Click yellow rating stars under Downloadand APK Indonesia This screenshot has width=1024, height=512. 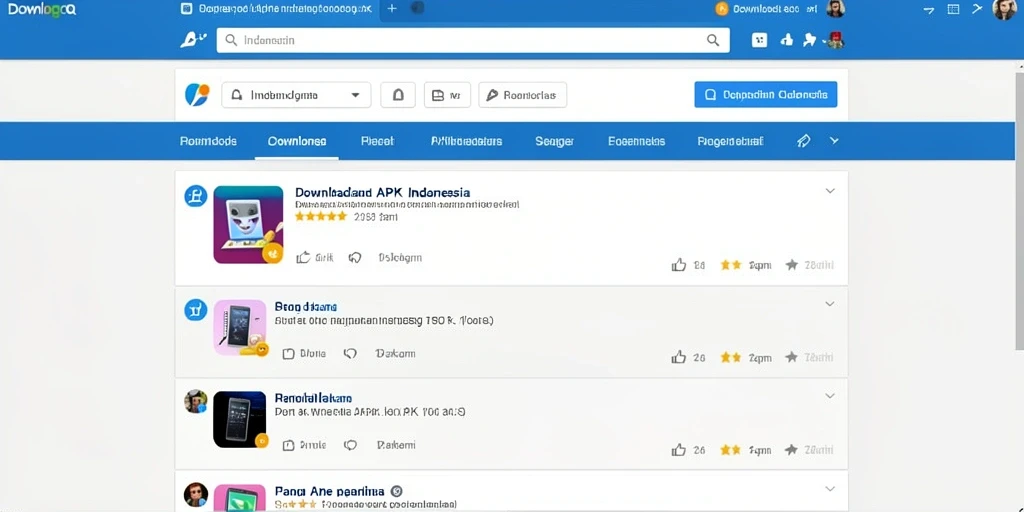321,216
